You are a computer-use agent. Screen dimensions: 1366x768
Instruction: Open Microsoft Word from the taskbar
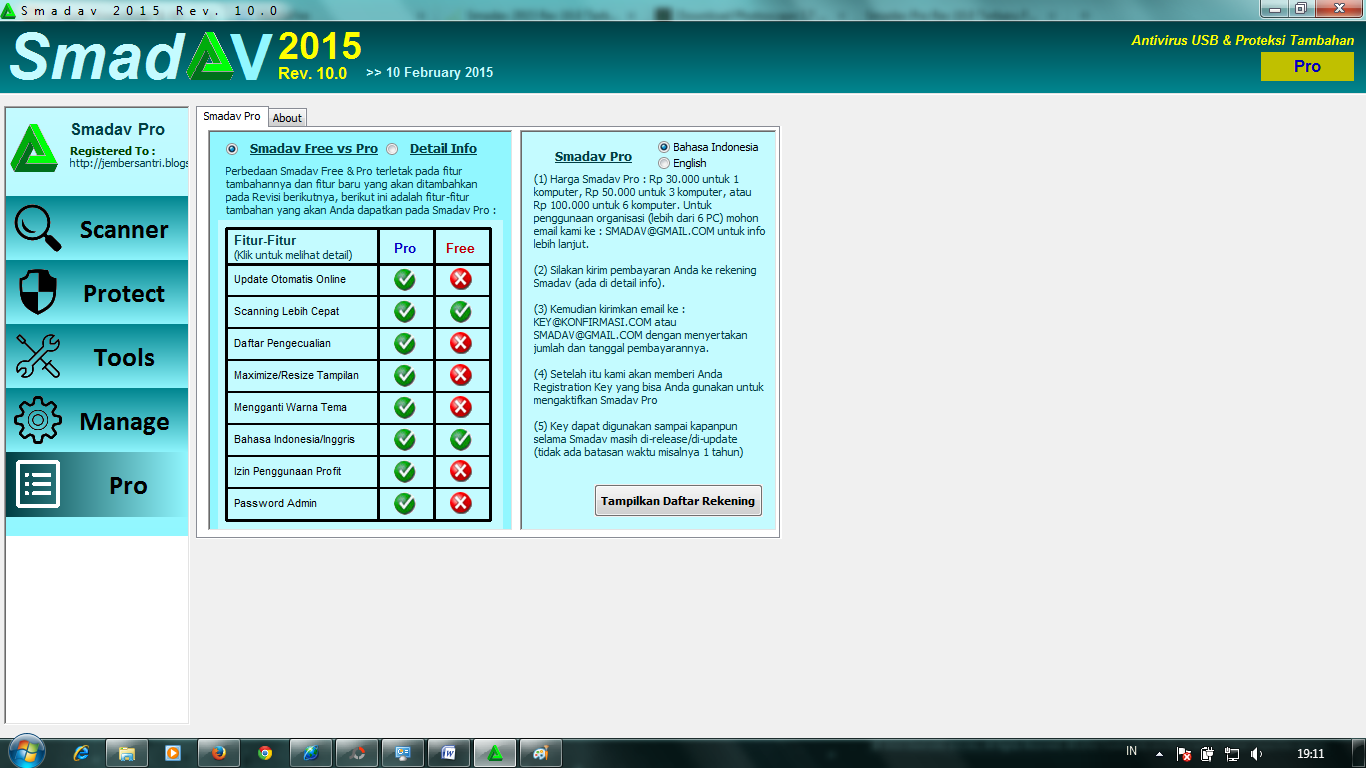[x=449, y=753]
